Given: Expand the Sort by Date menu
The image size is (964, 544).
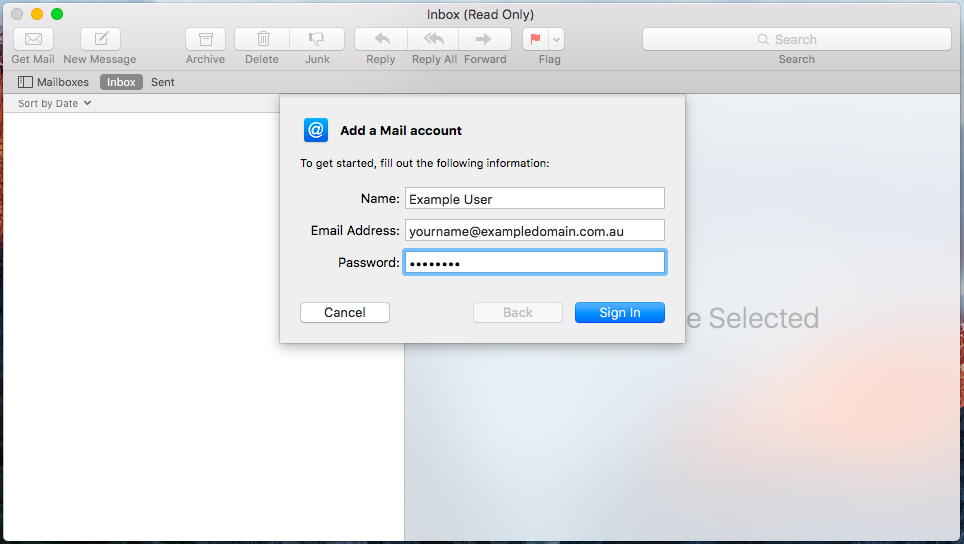Looking at the screenshot, I should [x=55, y=103].
